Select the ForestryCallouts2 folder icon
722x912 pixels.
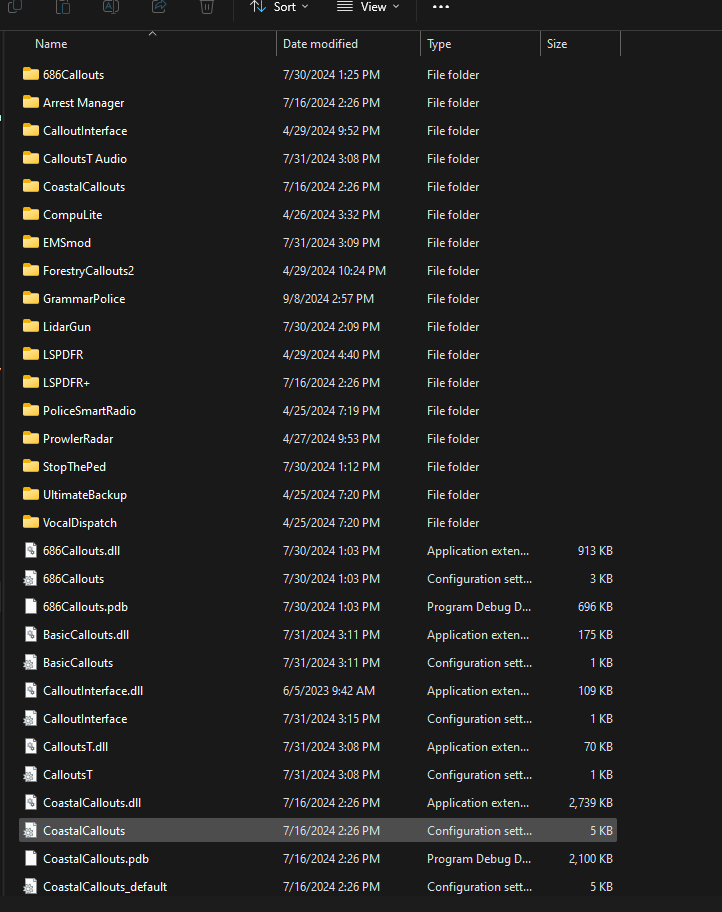[x=31, y=270]
